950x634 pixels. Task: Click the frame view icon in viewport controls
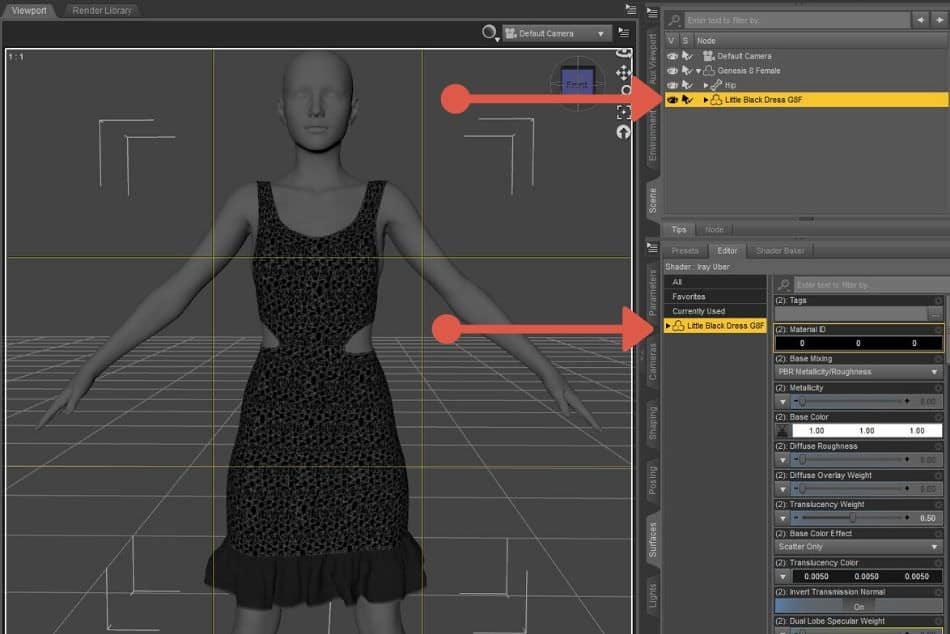pos(624,112)
